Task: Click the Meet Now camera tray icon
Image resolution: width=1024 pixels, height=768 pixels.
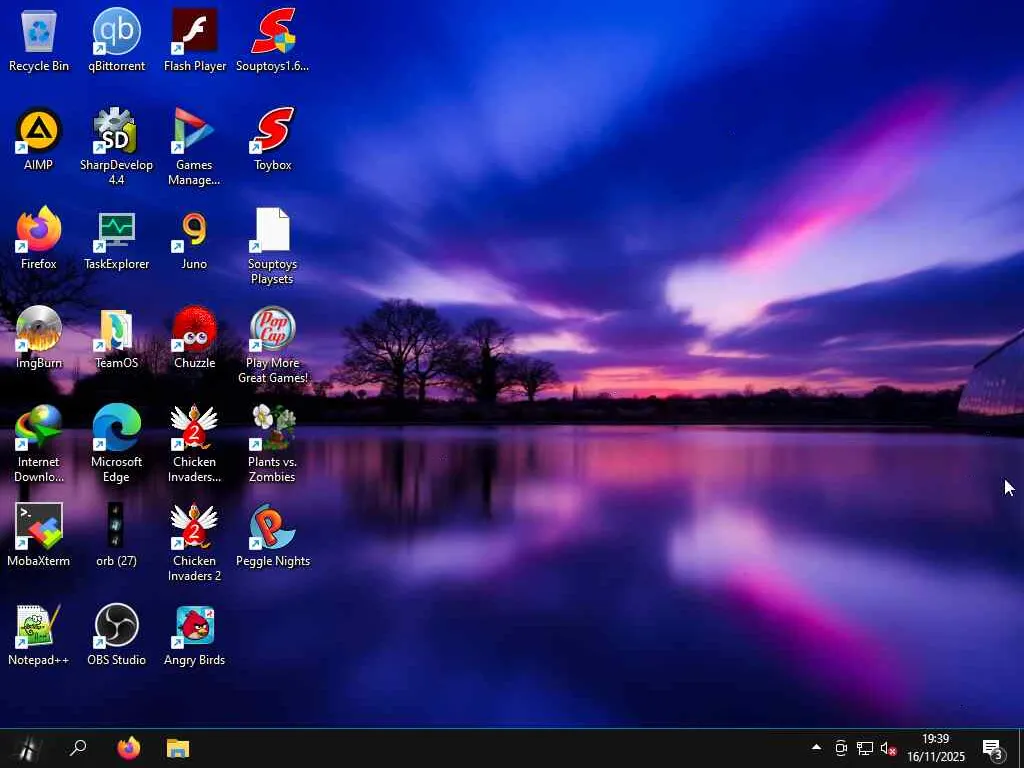Action: [x=841, y=748]
